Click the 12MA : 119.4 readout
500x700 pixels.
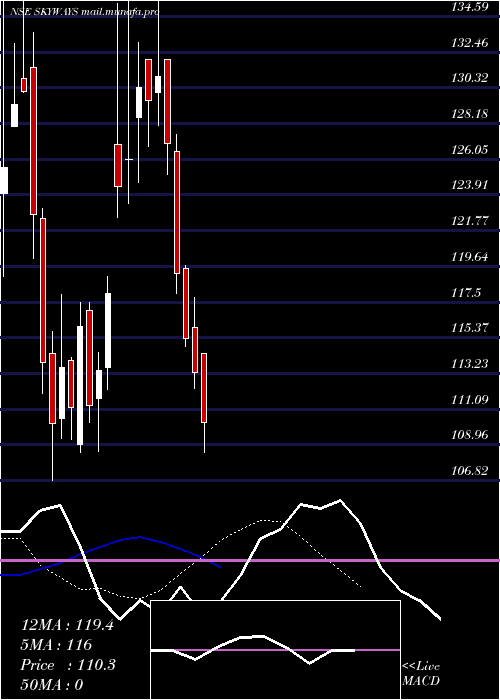(x=67, y=625)
